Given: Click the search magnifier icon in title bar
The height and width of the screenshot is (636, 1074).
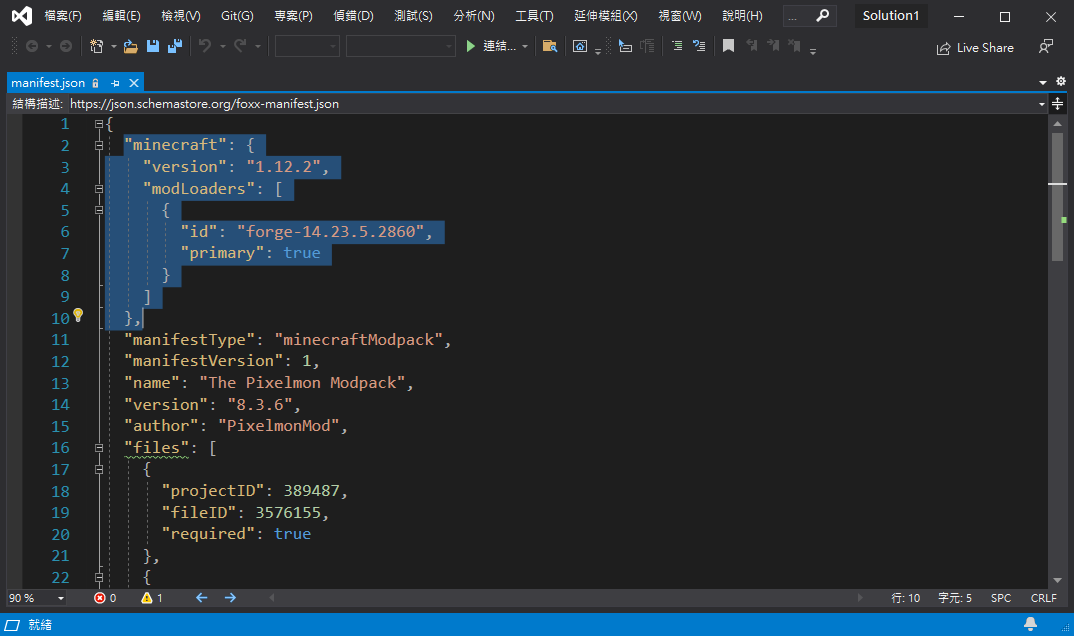Looking at the screenshot, I should (823, 15).
